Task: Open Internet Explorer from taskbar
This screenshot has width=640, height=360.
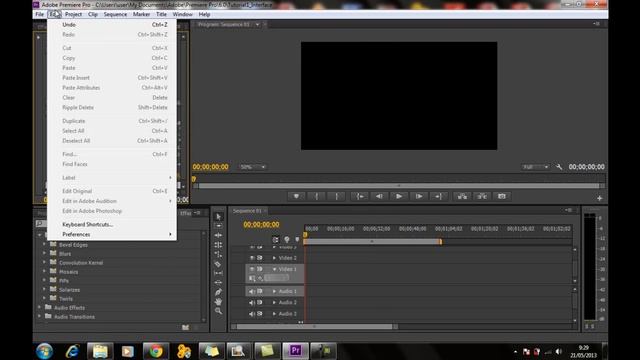Action: pyautogui.click(x=73, y=351)
